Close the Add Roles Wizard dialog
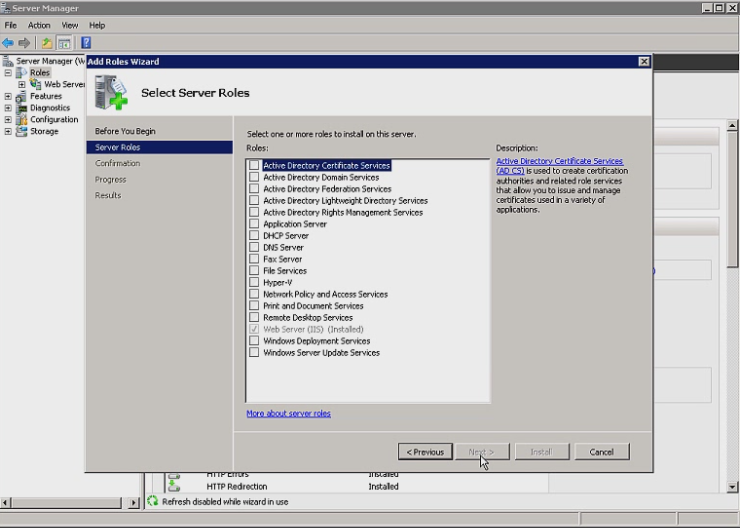 [x=644, y=61]
